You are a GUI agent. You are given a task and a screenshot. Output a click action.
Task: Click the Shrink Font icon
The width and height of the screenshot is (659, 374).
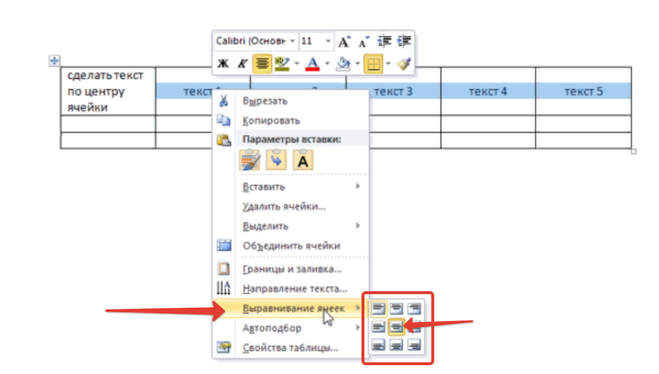[364, 41]
